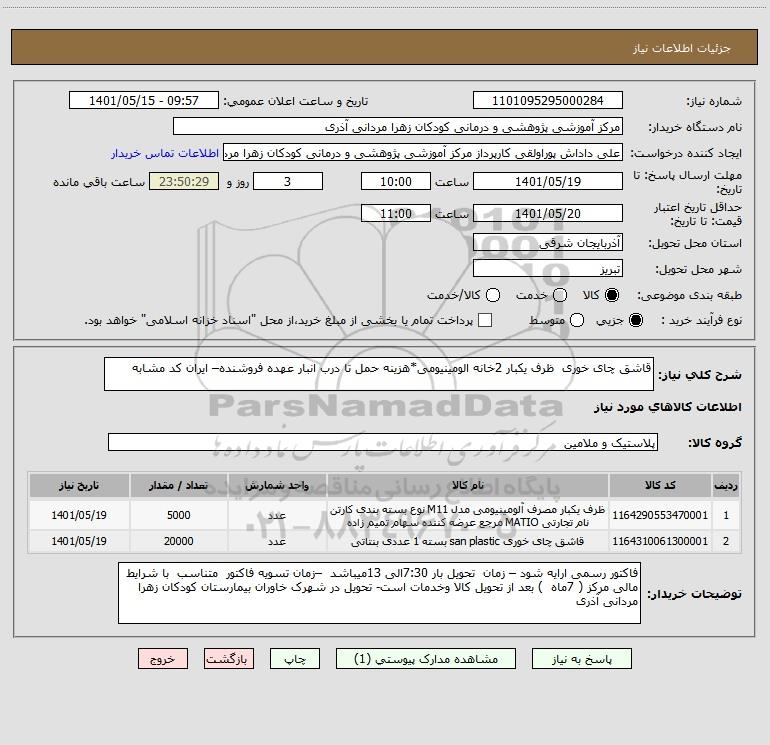Select the متوسط purchase type radio
Image resolution: width=770 pixels, height=745 pixels.
tap(577, 320)
